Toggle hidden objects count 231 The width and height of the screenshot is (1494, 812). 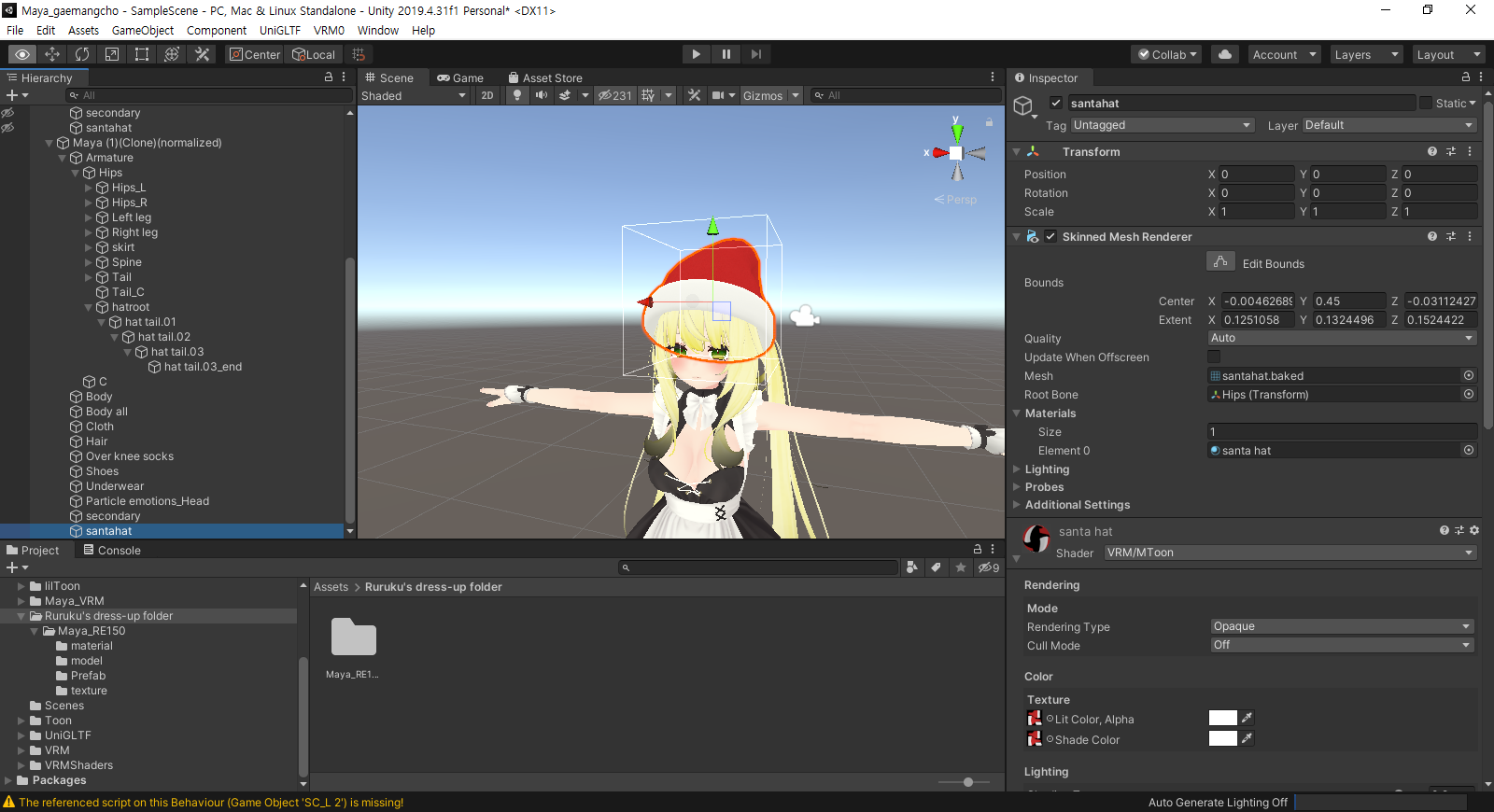tap(615, 95)
